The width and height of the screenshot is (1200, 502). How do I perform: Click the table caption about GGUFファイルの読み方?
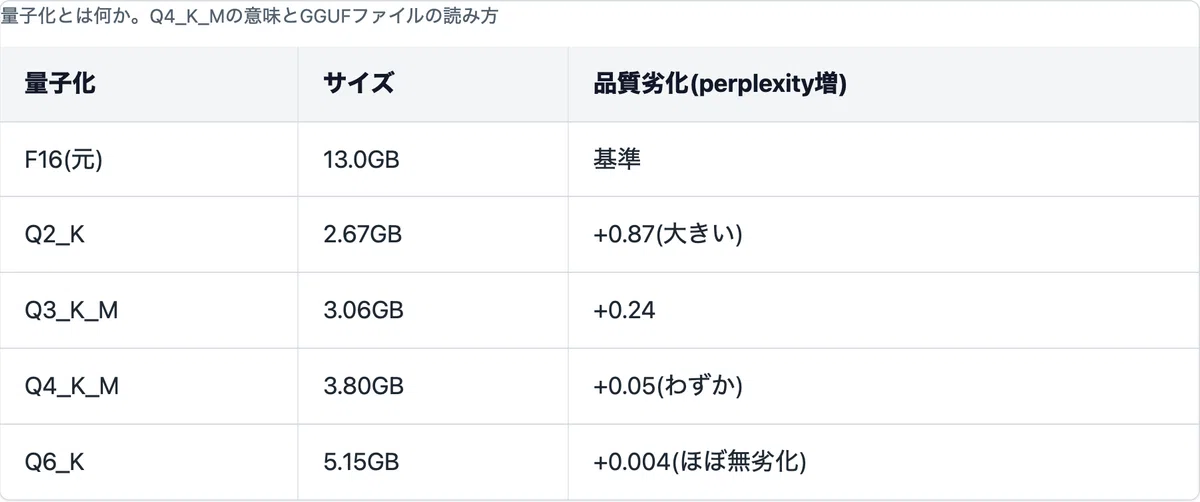(x=249, y=17)
